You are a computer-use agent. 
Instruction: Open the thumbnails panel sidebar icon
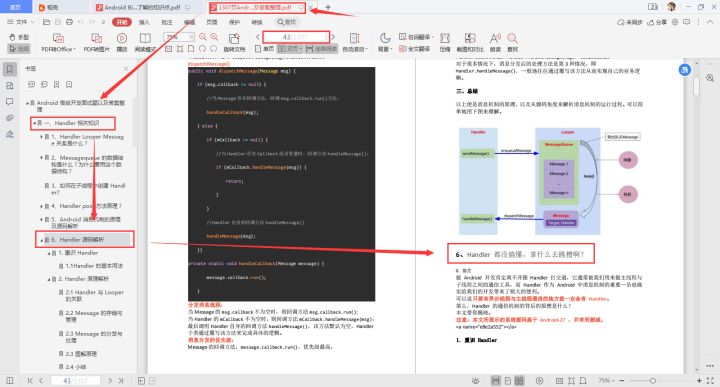click(x=10, y=85)
